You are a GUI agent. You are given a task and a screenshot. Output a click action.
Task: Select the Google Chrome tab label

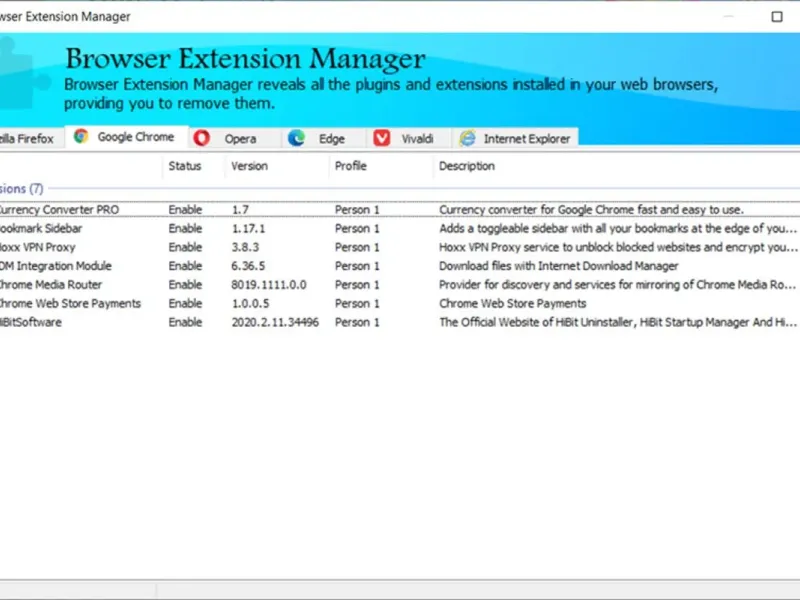[136, 137]
